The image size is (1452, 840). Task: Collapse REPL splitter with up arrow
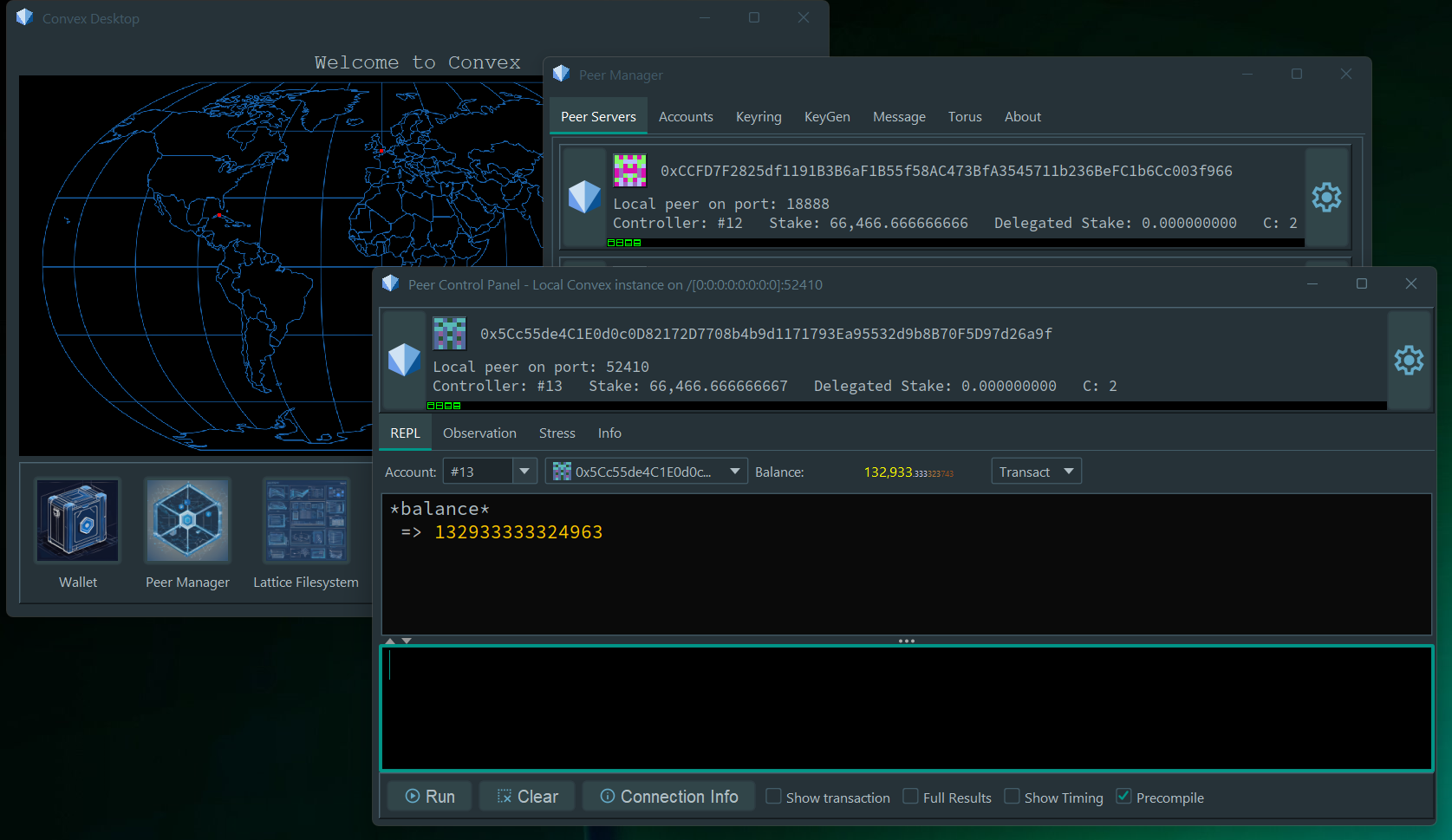(390, 641)
